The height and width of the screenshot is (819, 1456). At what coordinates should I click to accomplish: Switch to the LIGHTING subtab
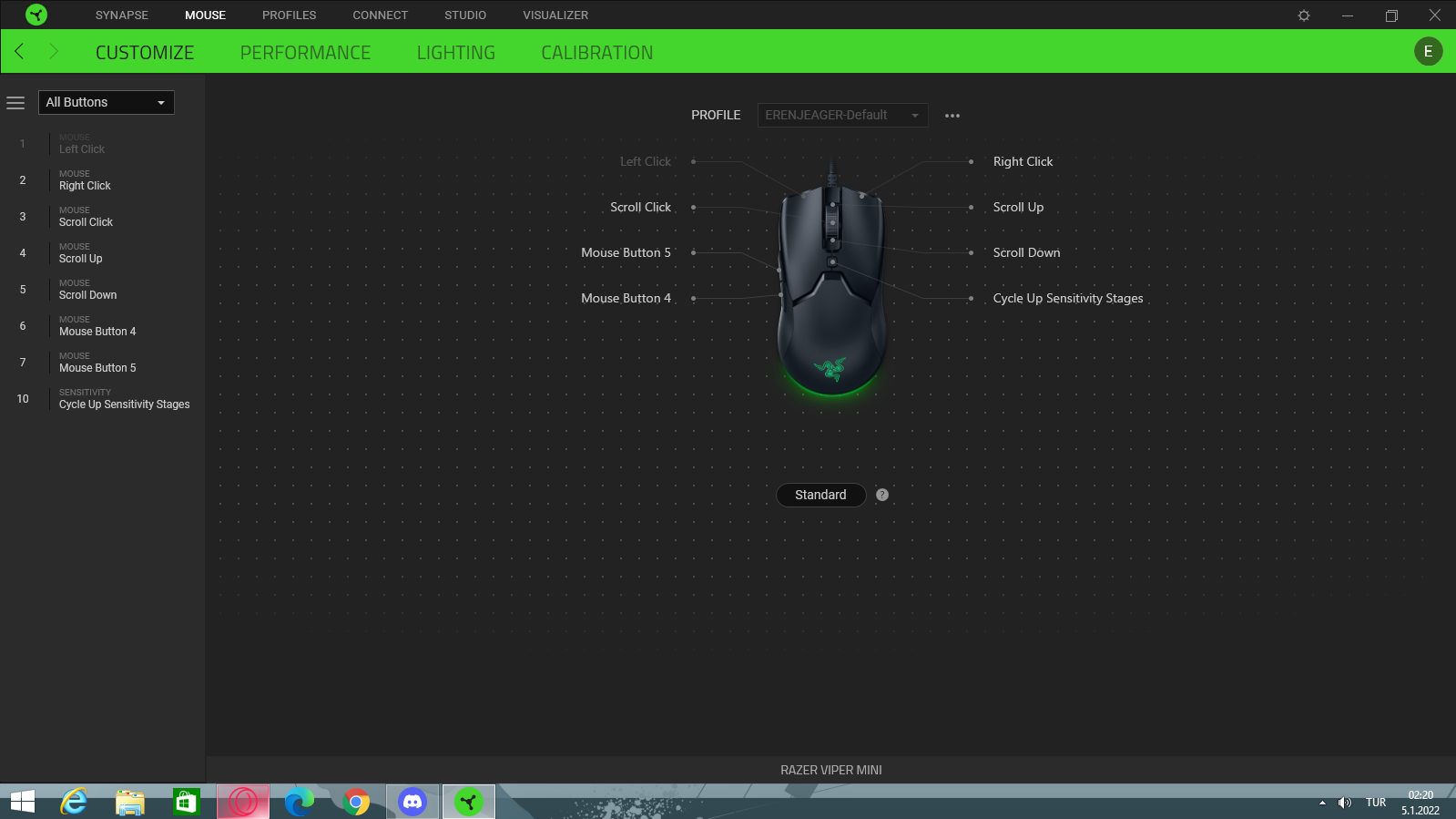pyautogui.click(x=456, y=53)
